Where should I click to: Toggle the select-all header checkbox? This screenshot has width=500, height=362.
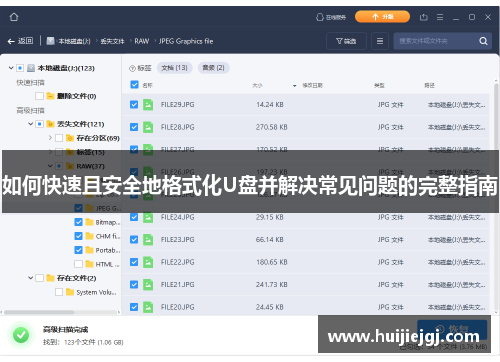click(x=134, y=85)
